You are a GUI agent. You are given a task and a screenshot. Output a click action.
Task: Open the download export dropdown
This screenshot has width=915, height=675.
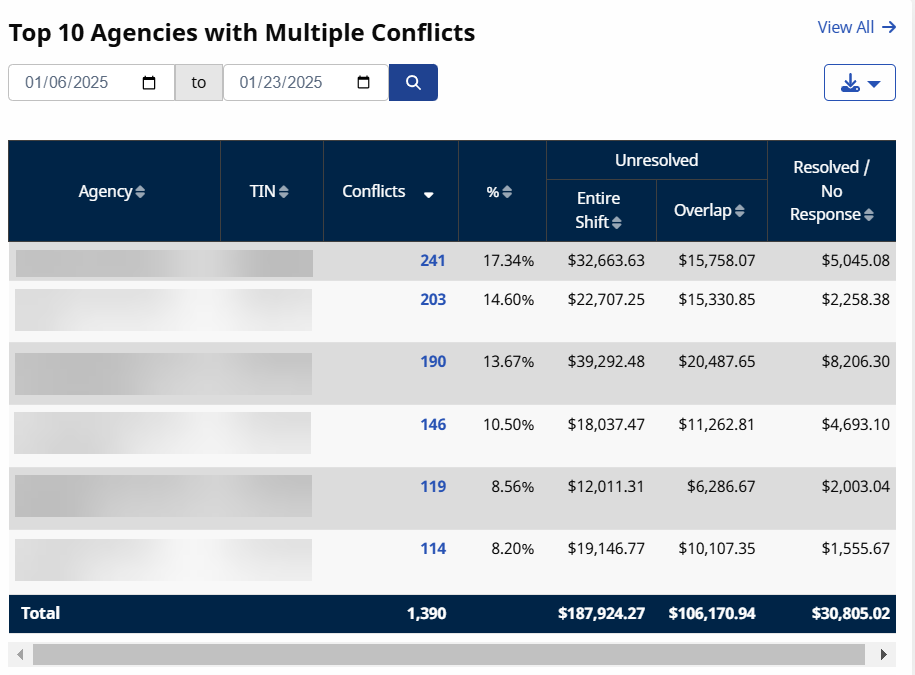(x=859, y=83)
